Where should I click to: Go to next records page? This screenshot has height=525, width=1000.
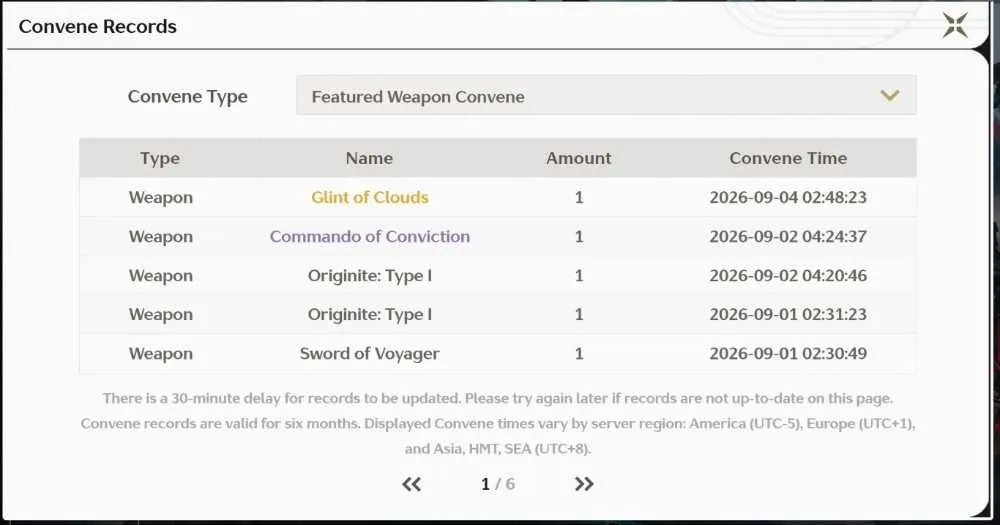tap(584, 484)
